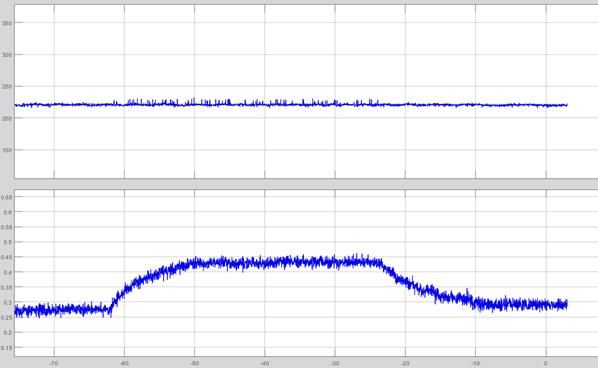Click the 350 y-axis label on upper plot
Screen dimensions: 598x368
7,23
